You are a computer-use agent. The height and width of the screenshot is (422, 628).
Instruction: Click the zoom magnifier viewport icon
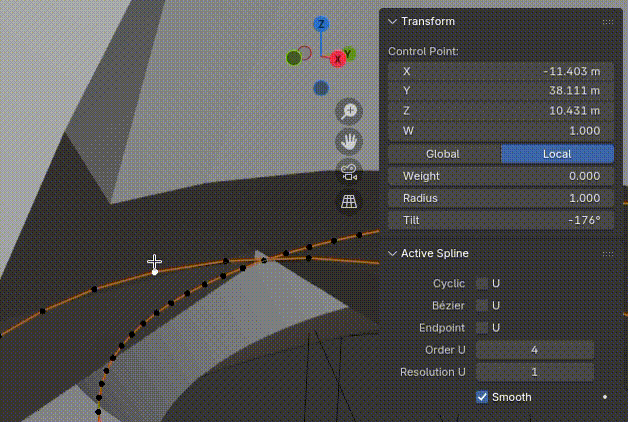(349, 111)
